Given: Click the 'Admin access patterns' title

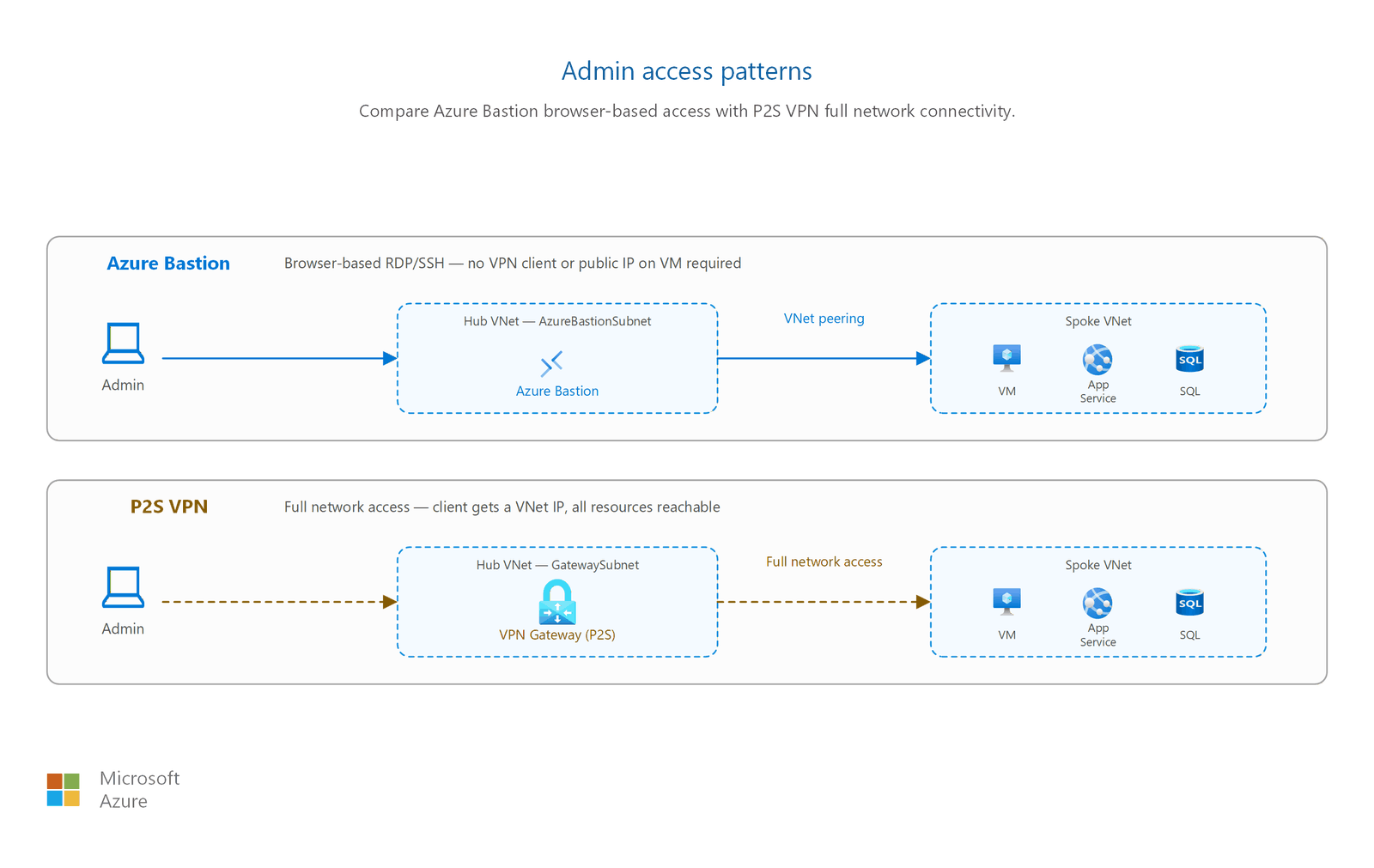Looking at the screenshot, I should pos(687,71).
